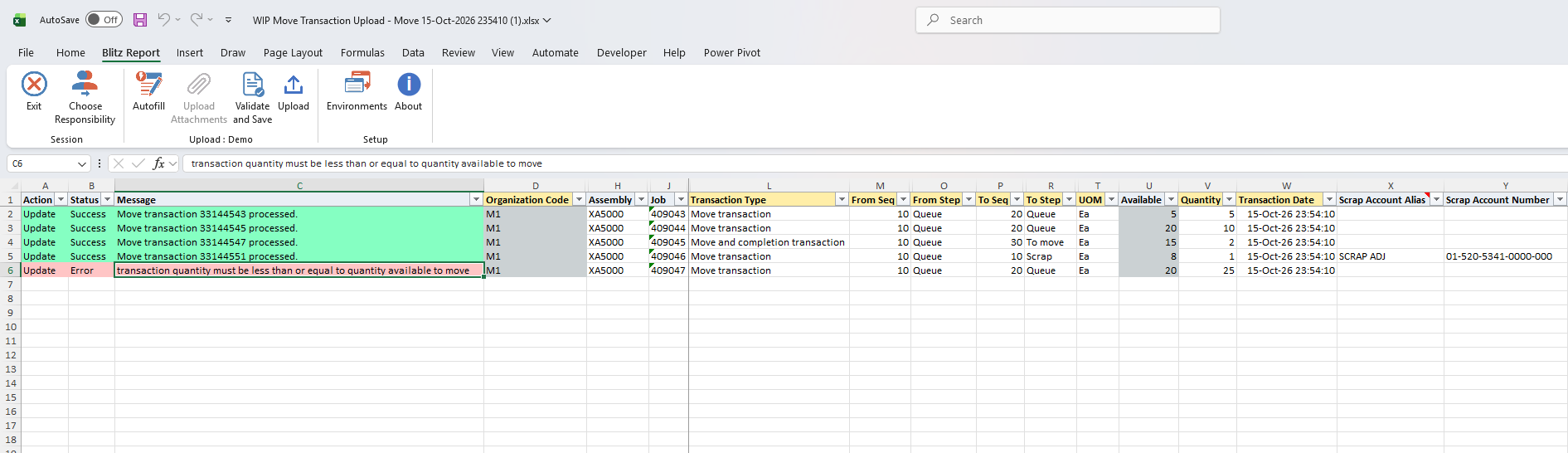Image resolution: width=1568 pixels, height=453 pixels.
Task: Switch to the Review tab
Action: coord(459,52)
